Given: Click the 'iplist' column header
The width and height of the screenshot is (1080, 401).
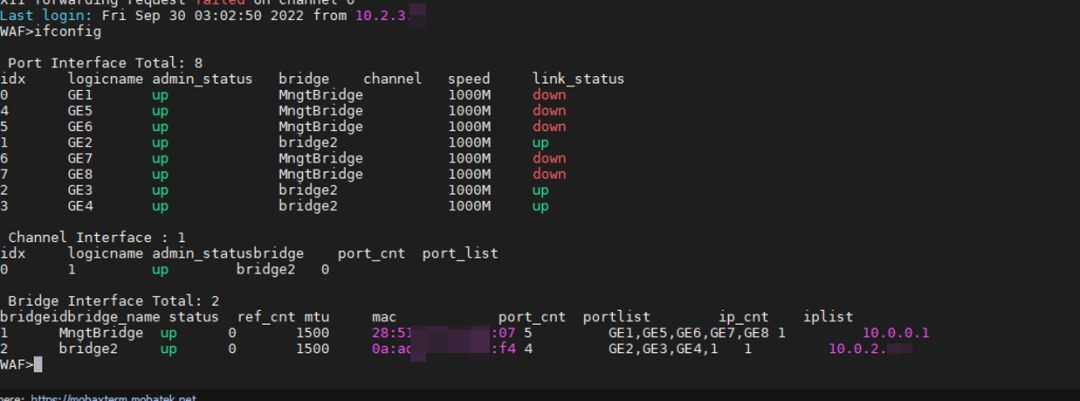Looking at the screenshot, I should (x=829, y=317).
